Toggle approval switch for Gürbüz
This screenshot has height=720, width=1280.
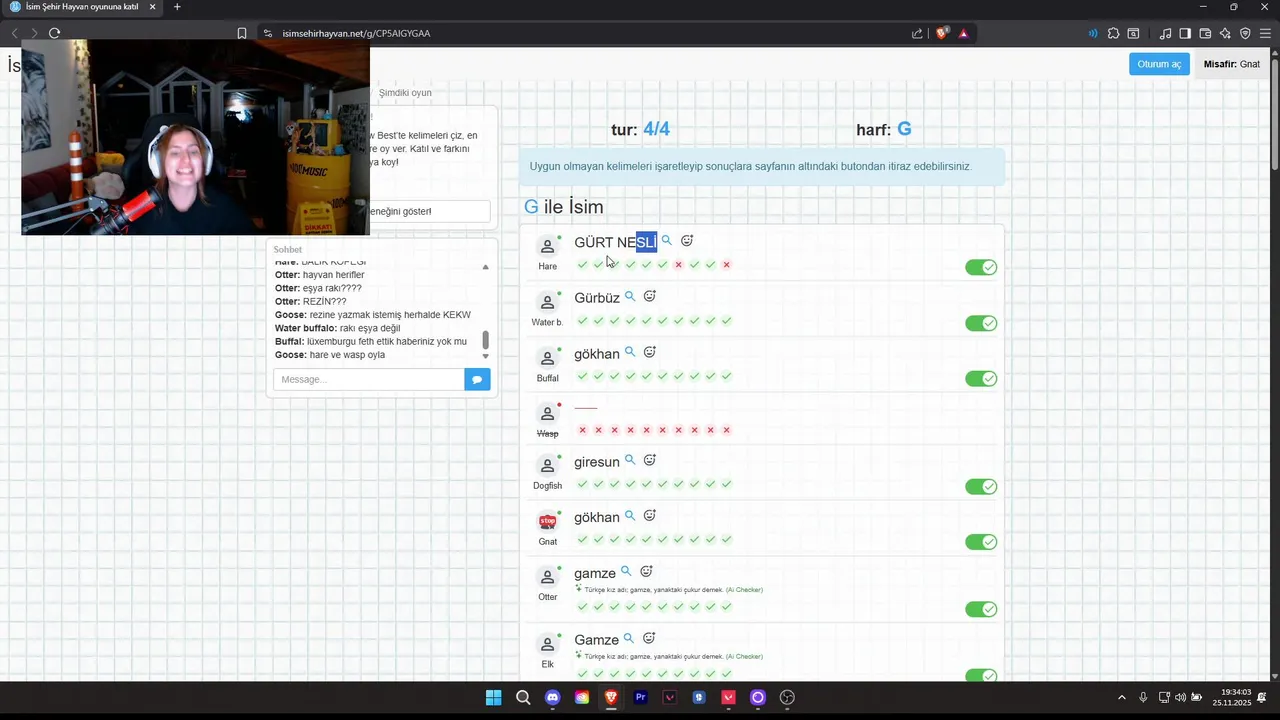pyautogui.click(x=981, y=323)
